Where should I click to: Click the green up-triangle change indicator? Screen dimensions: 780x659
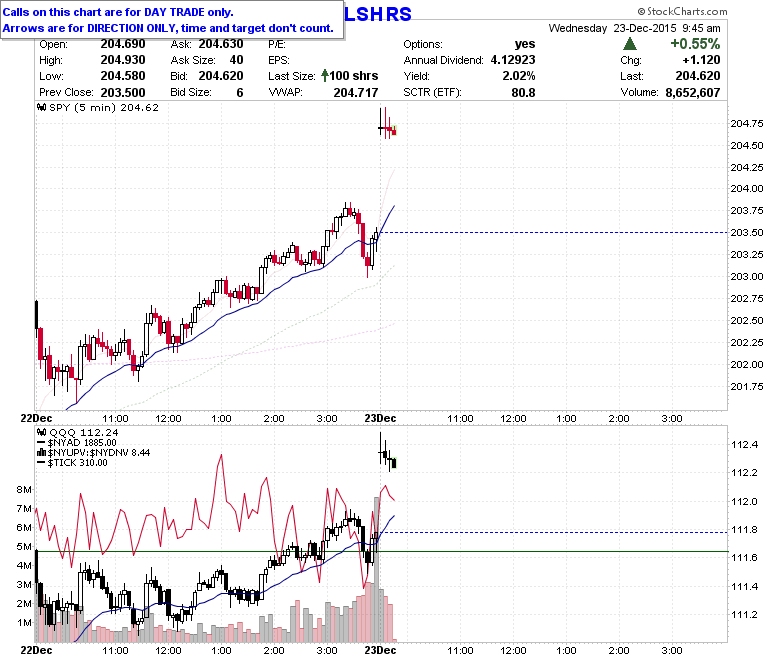click(630, 44)
